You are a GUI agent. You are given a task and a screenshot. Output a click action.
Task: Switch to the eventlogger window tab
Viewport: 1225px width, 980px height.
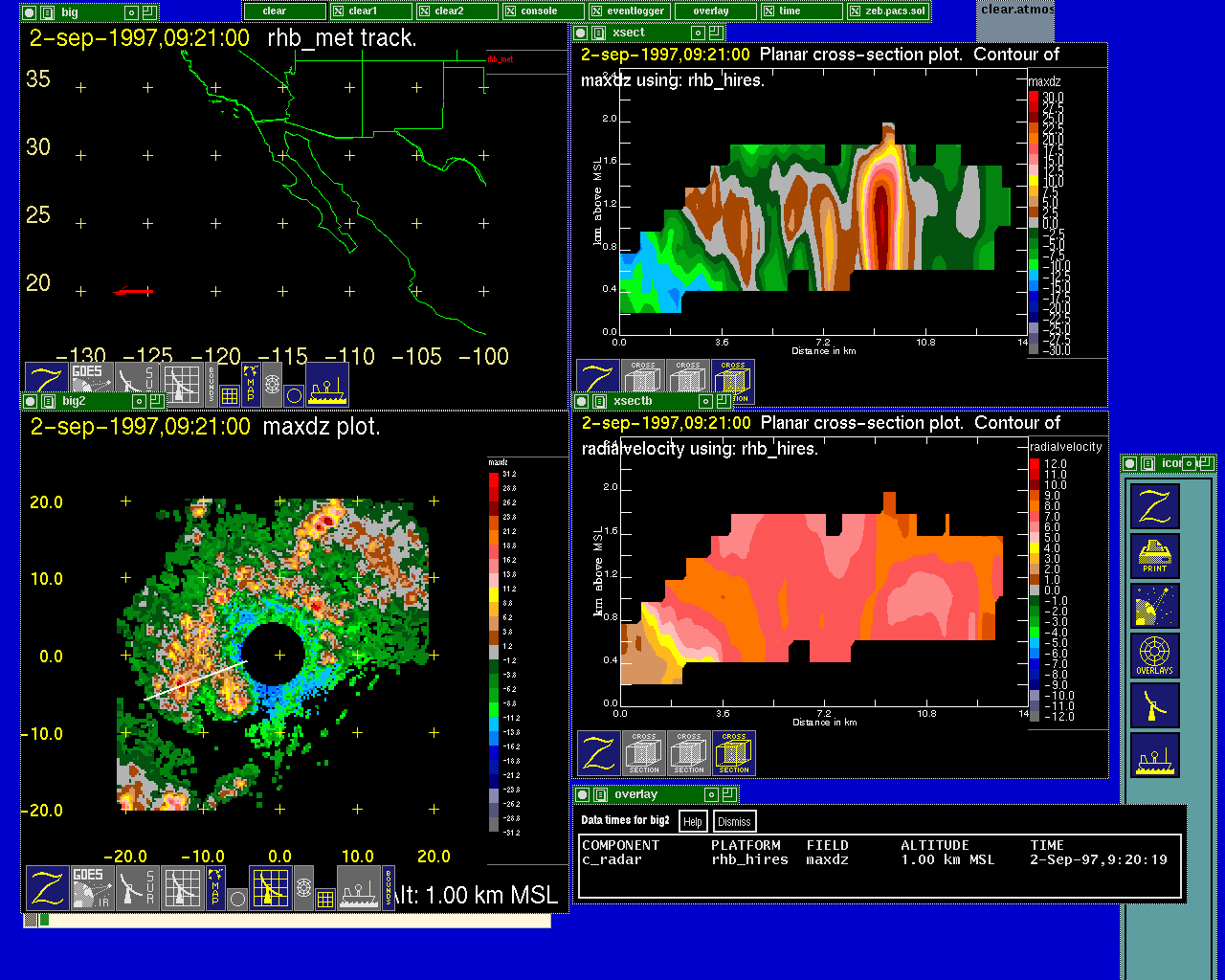(x=626, y=11)
